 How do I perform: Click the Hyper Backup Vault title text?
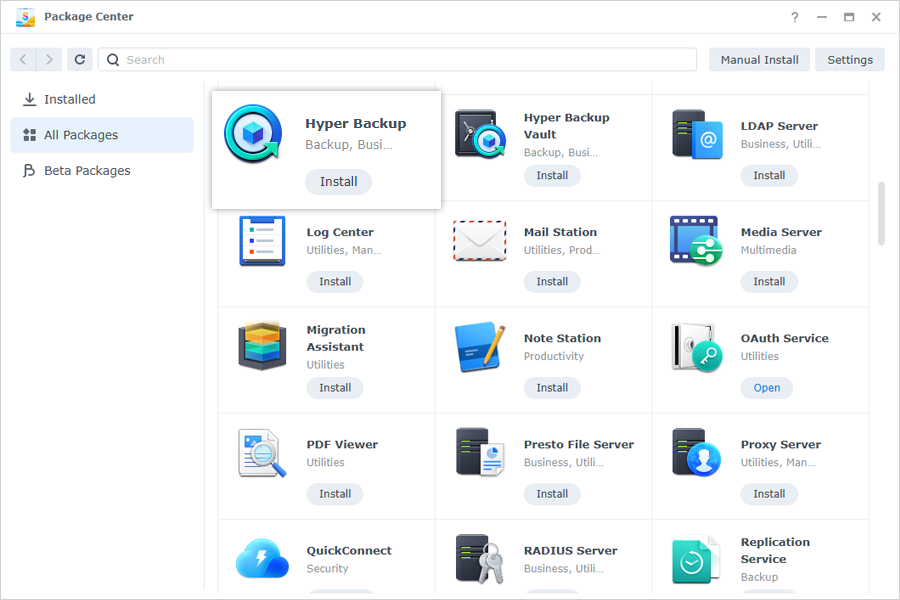[x=567, y=126]
